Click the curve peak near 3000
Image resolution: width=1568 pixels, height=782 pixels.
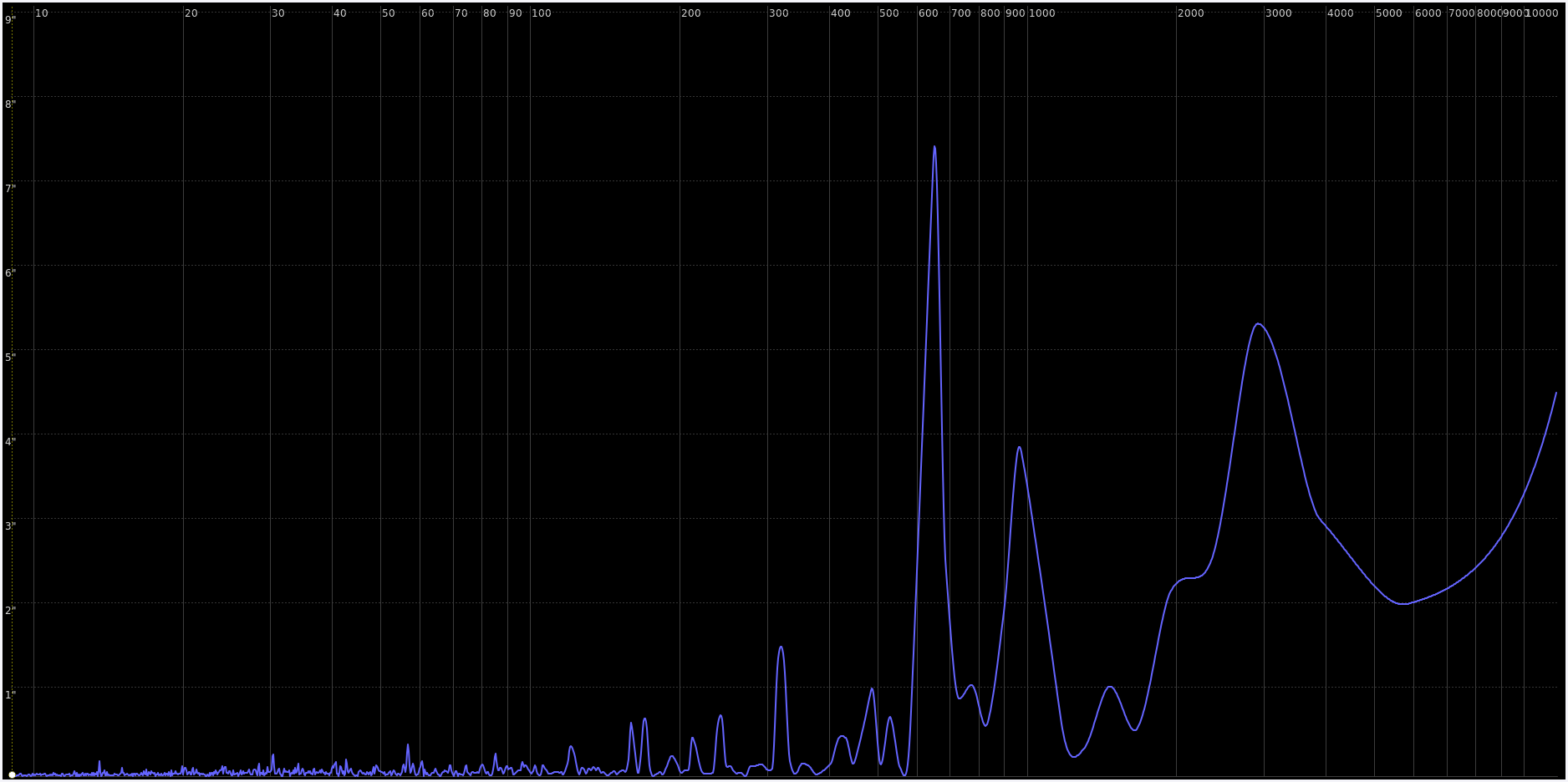coord(1258,324)
